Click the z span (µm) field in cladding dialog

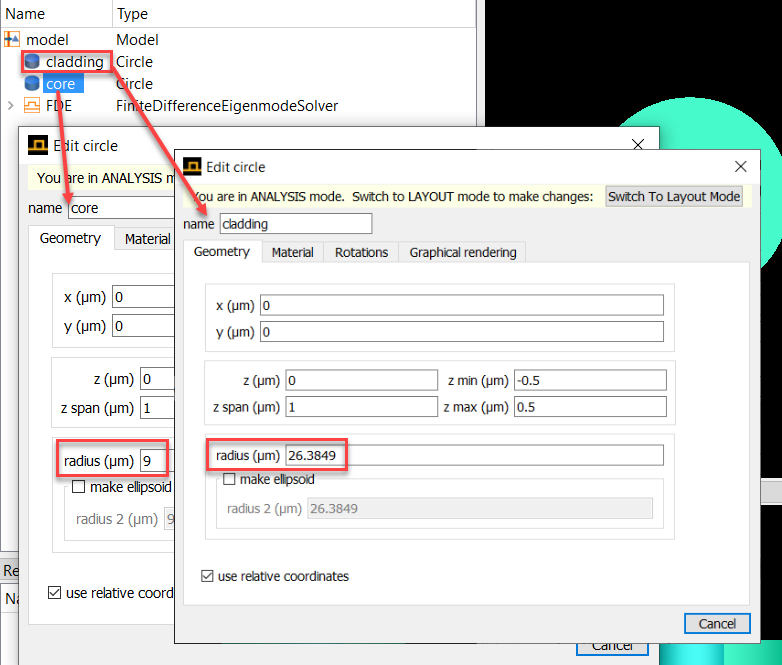pyautogui.click(x=362, y=407)
